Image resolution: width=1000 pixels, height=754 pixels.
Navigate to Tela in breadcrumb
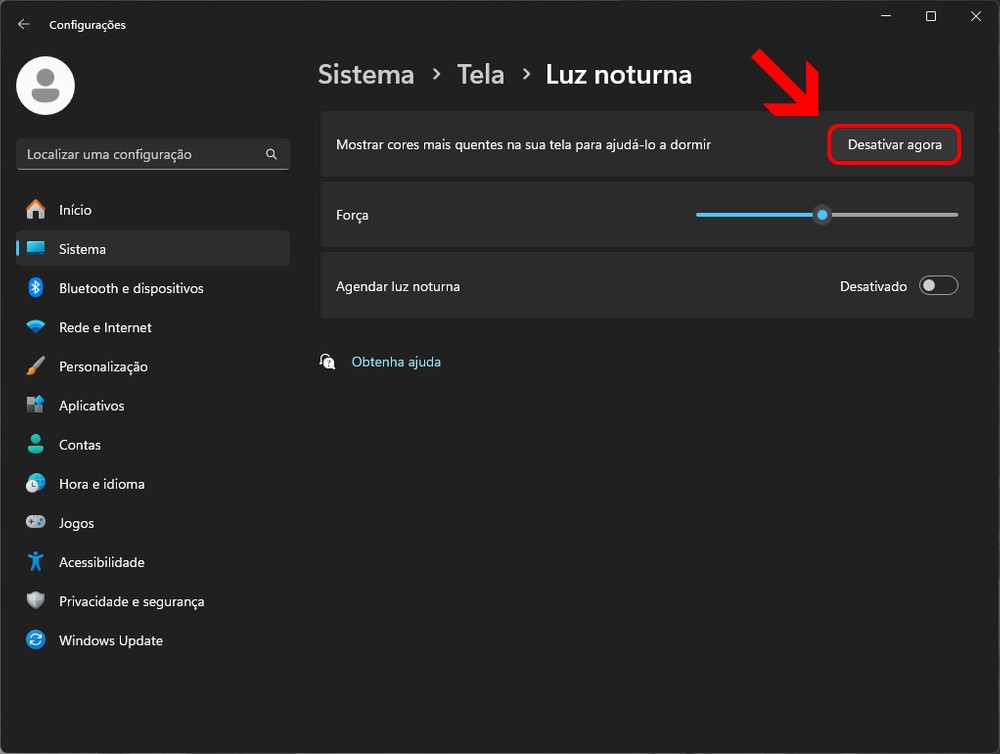click(x=480, y=74)
